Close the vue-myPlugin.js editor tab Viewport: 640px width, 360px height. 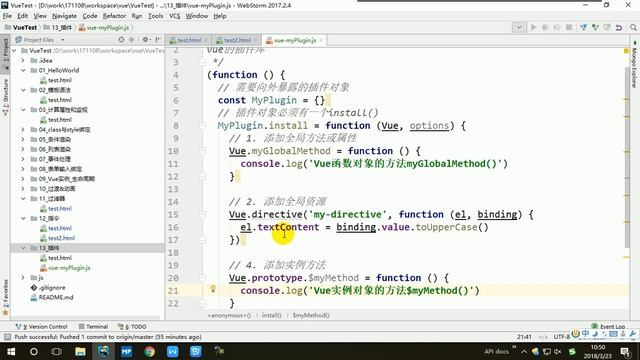(322, 40)
